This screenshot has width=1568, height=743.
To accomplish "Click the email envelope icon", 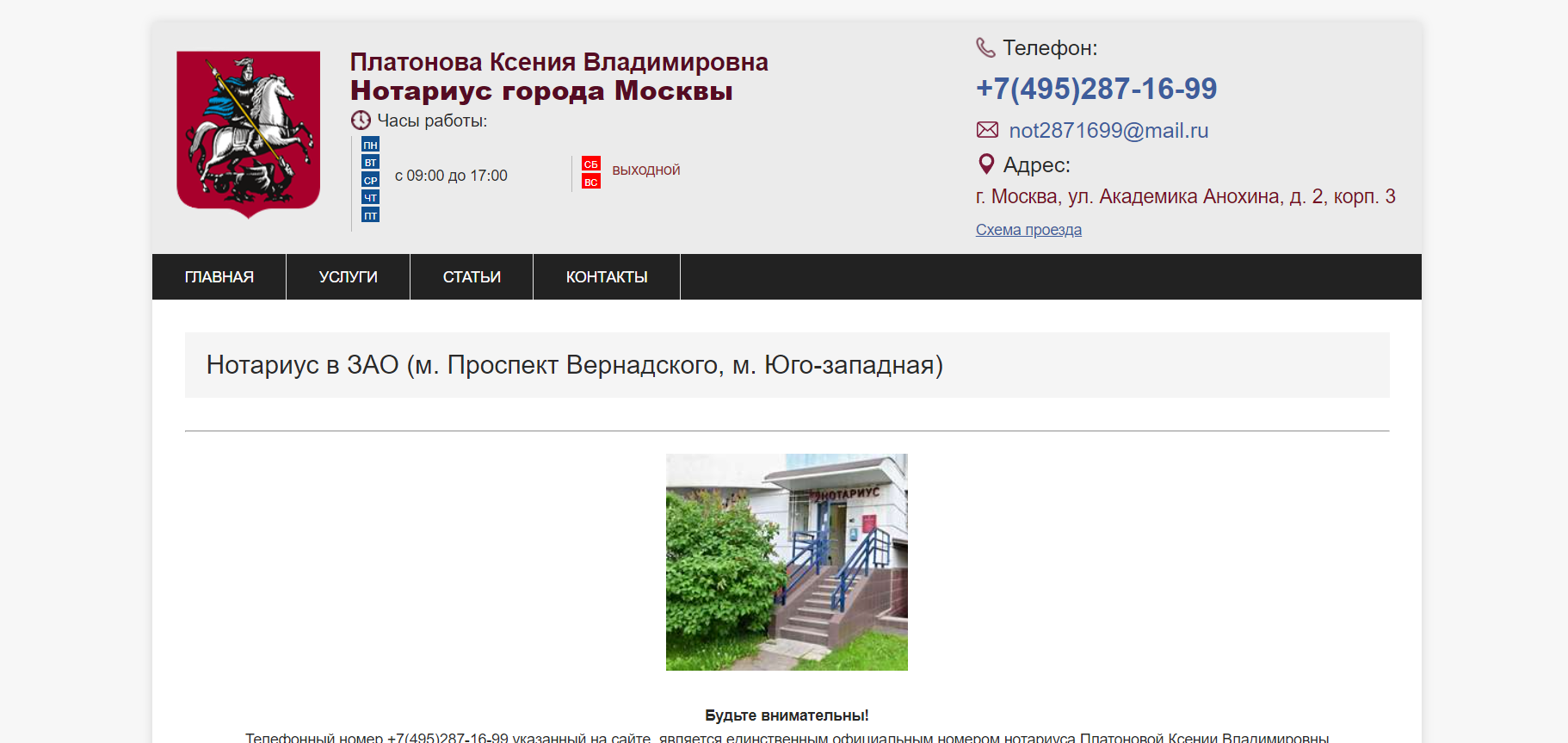I will (987, 130).
